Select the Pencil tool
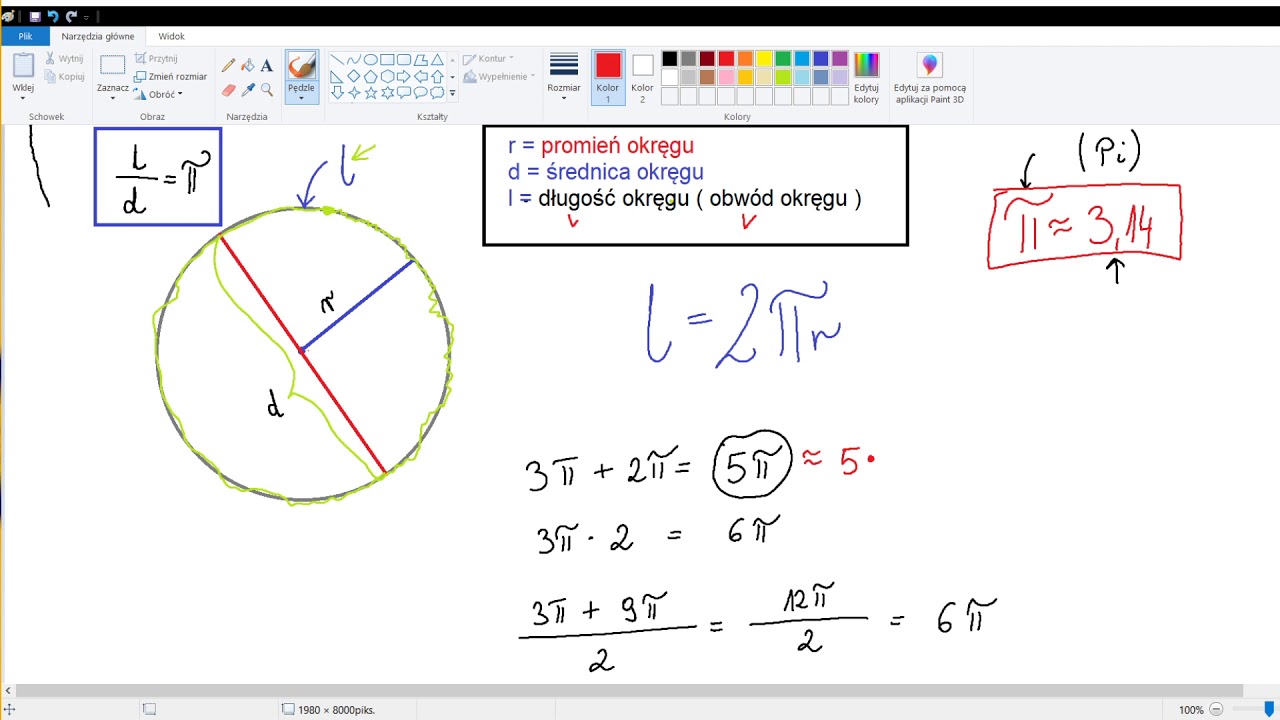Image resolution: width=1280 pixels, height=720 pixels. (228, 66)
